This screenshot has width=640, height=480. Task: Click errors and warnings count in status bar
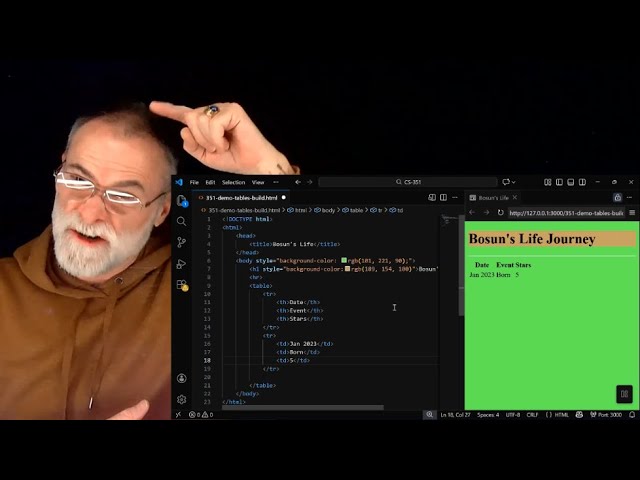point(201,415)
